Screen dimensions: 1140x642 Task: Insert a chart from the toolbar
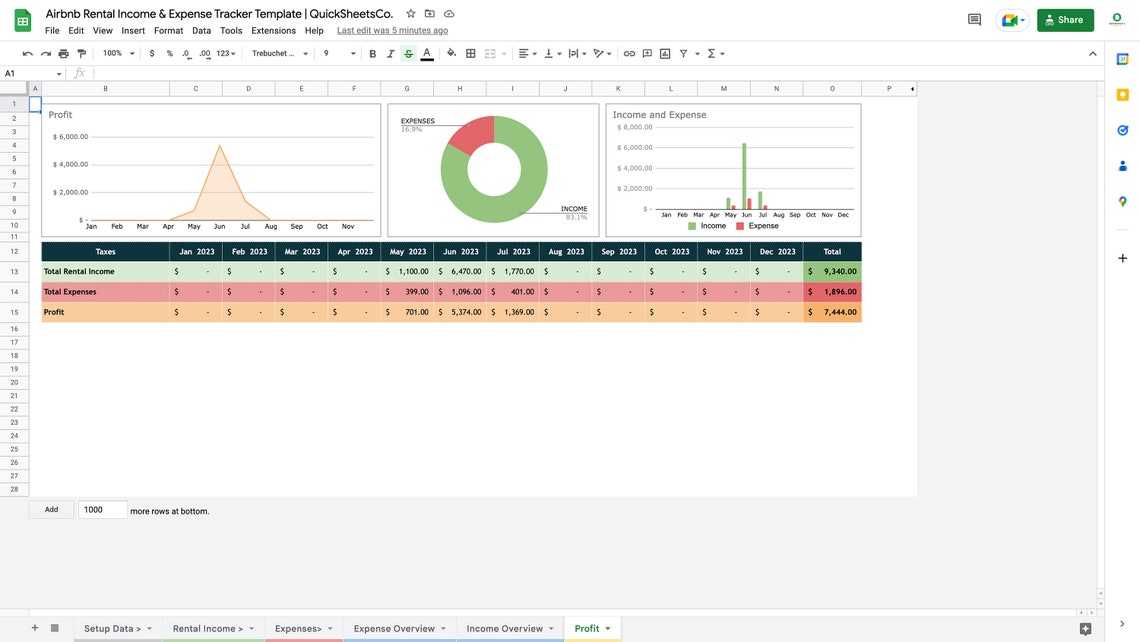664,52
